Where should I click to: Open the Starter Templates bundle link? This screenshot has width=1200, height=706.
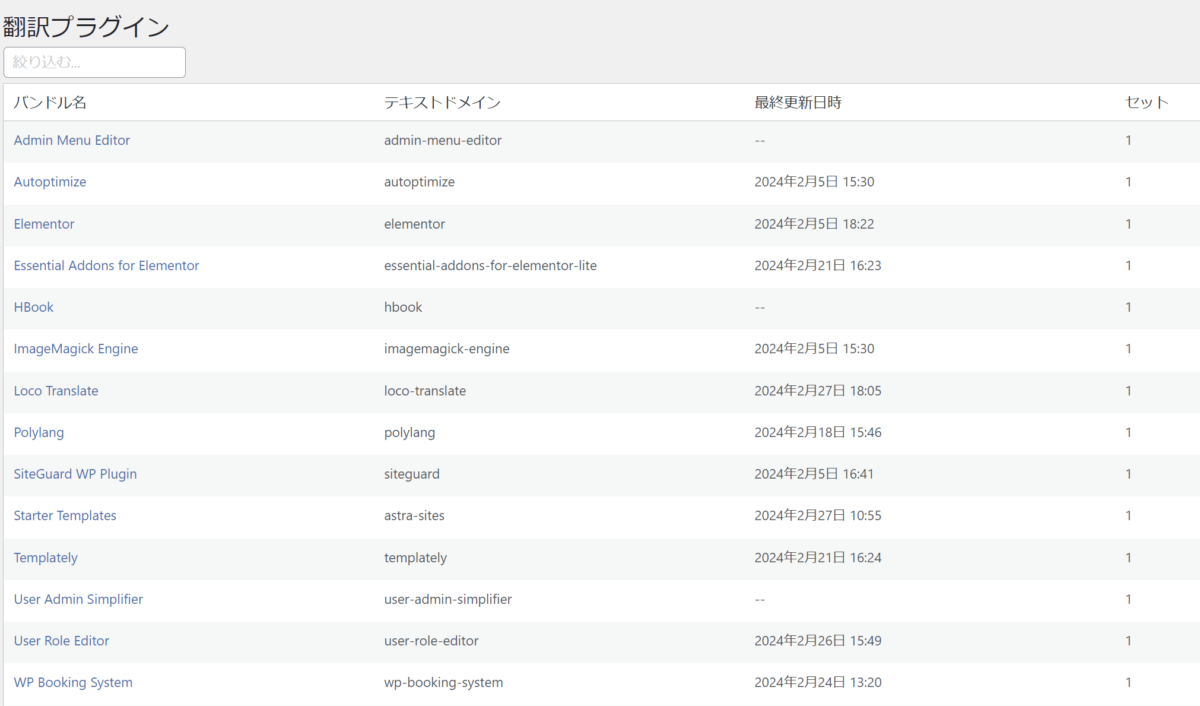(x=65, y=516)
